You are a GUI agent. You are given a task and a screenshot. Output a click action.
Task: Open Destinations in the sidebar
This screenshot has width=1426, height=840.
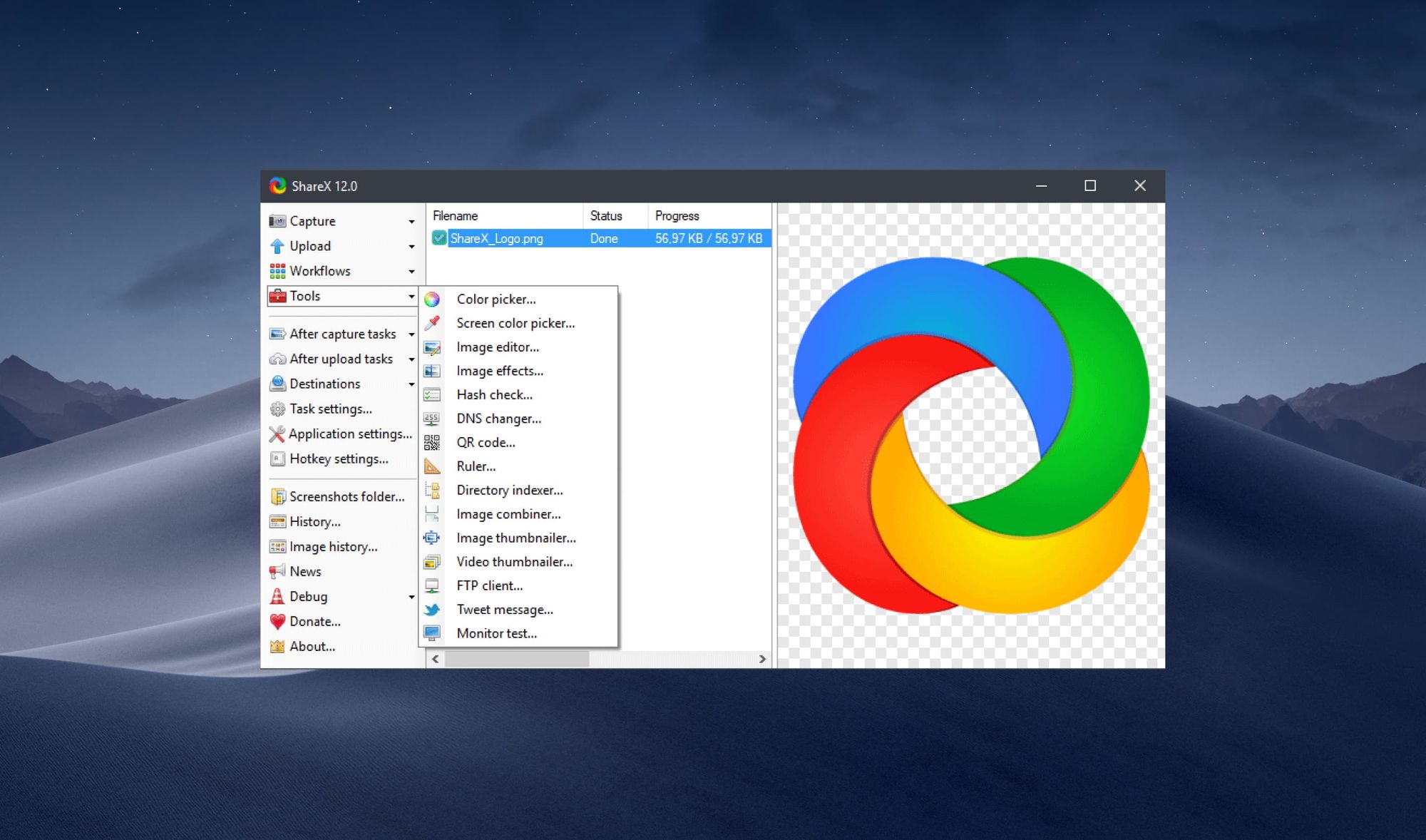(x=325, y=384)
